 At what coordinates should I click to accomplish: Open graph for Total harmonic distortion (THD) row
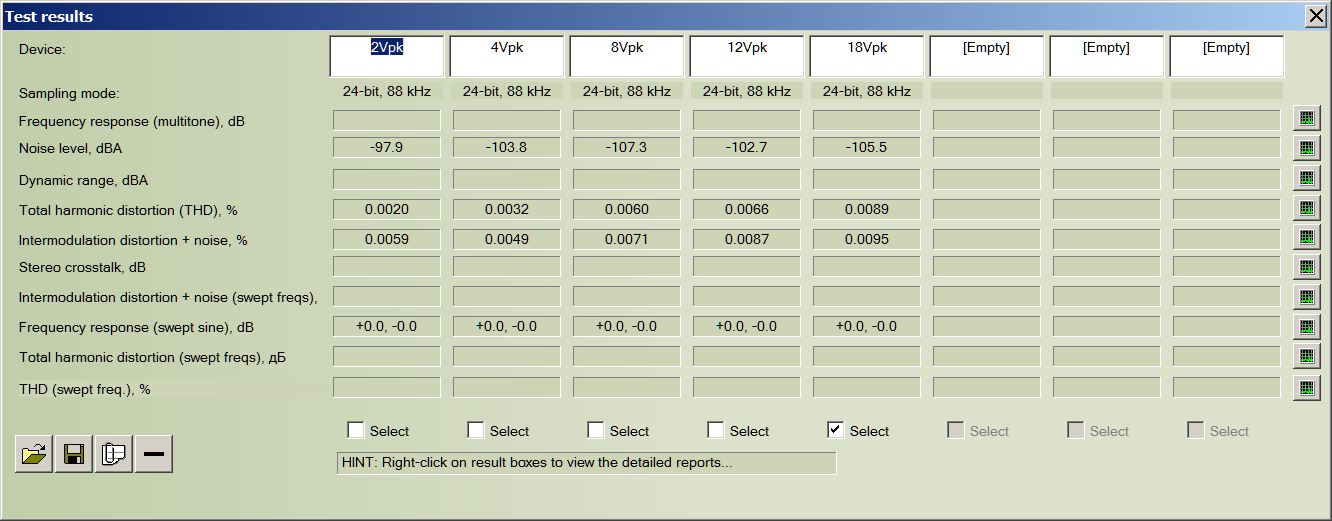click(x=1305, y=208)
